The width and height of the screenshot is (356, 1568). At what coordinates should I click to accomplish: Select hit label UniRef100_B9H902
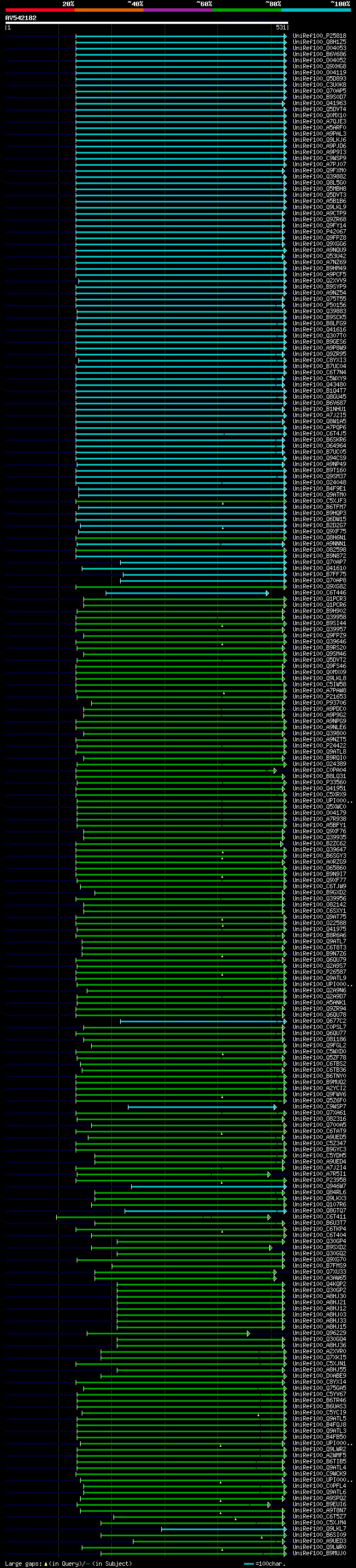pos(319,611)
